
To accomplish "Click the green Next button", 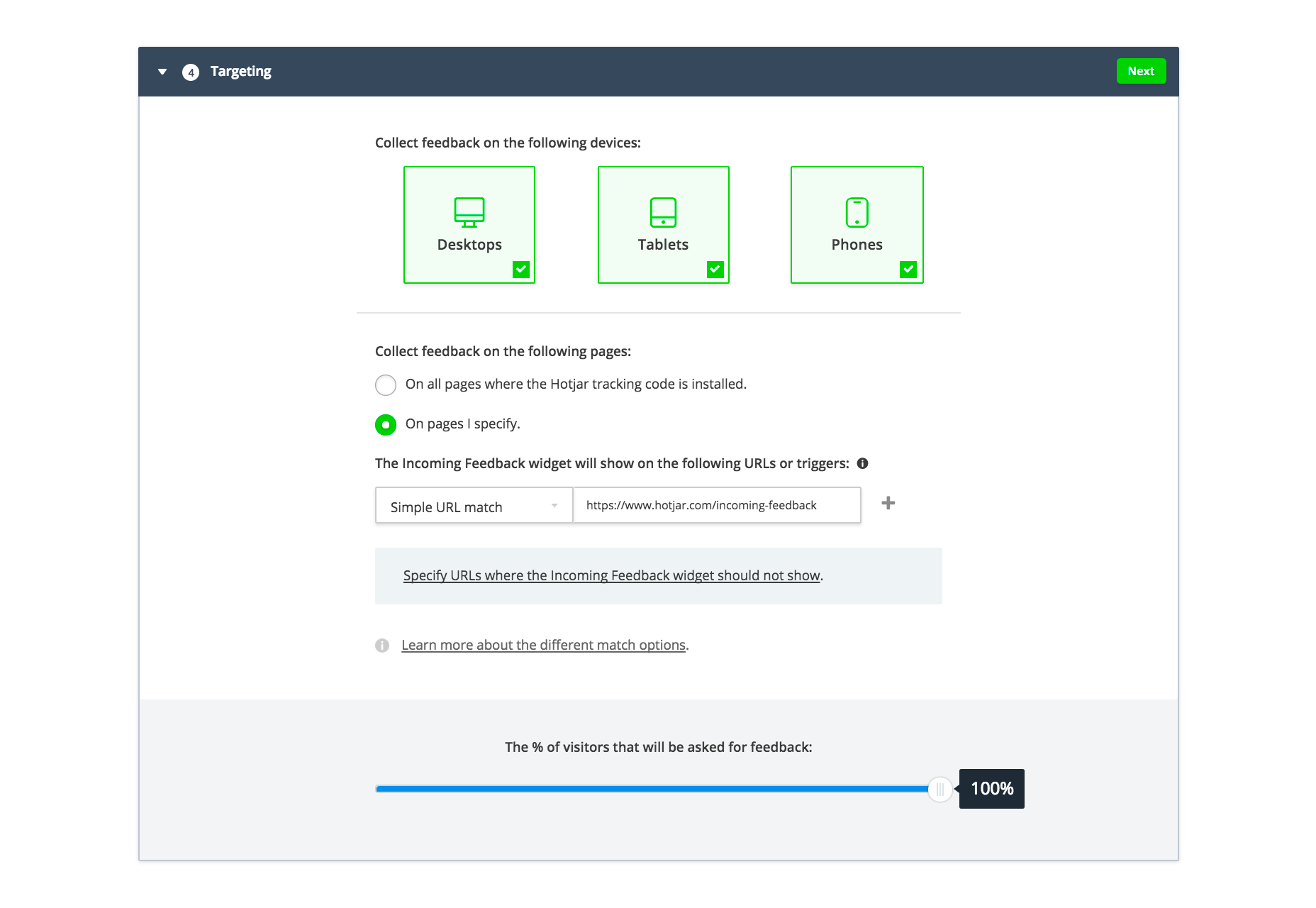I will click(1141, 71).
